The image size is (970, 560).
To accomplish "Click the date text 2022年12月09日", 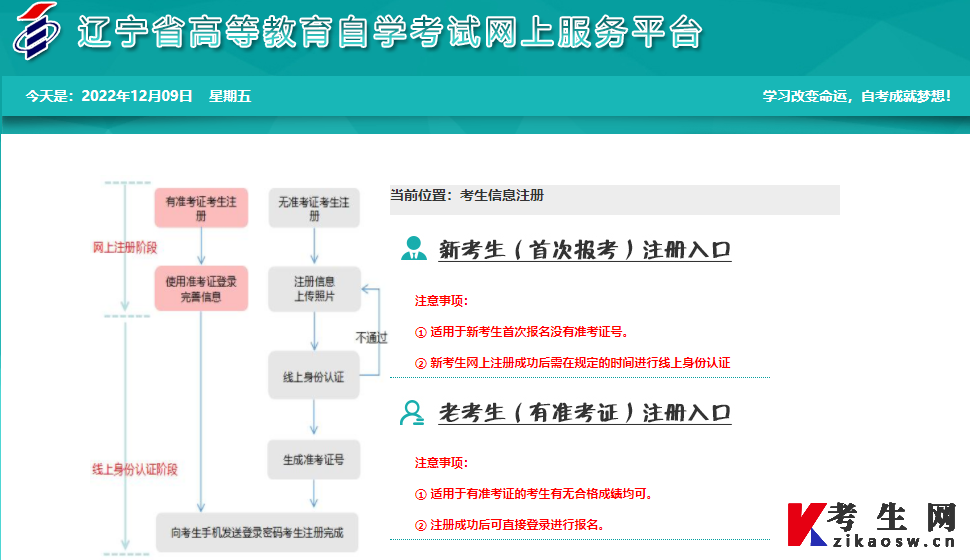I will 137,96.
